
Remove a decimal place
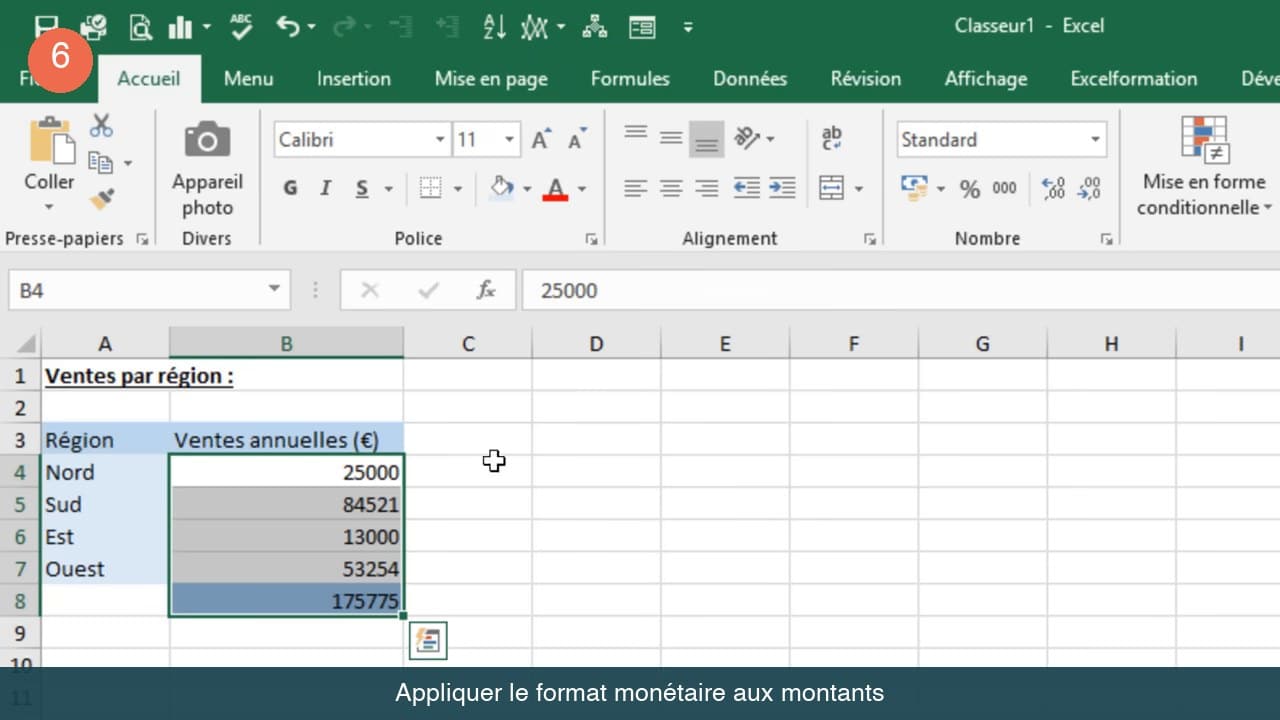pos(1089,188)
